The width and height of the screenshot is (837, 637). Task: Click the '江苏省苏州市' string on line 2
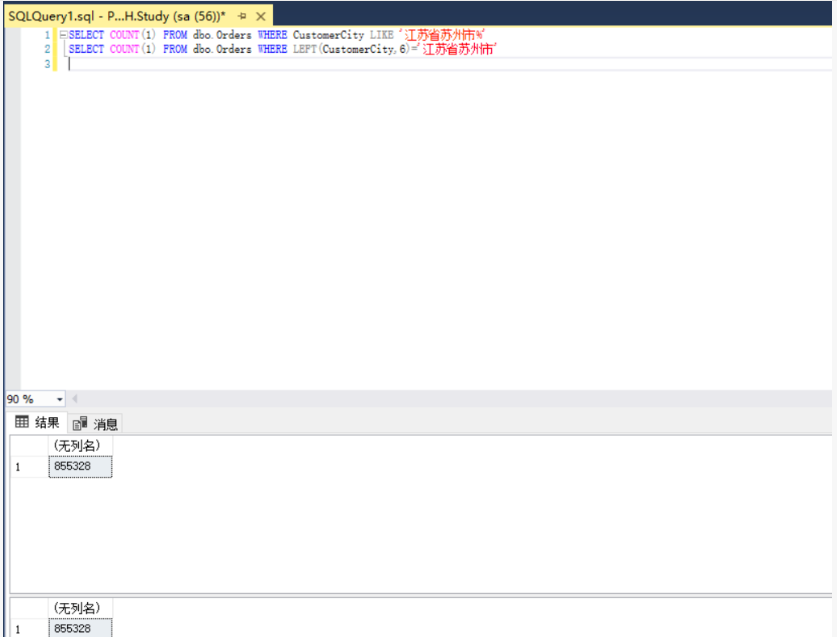(x=457, y=49)
